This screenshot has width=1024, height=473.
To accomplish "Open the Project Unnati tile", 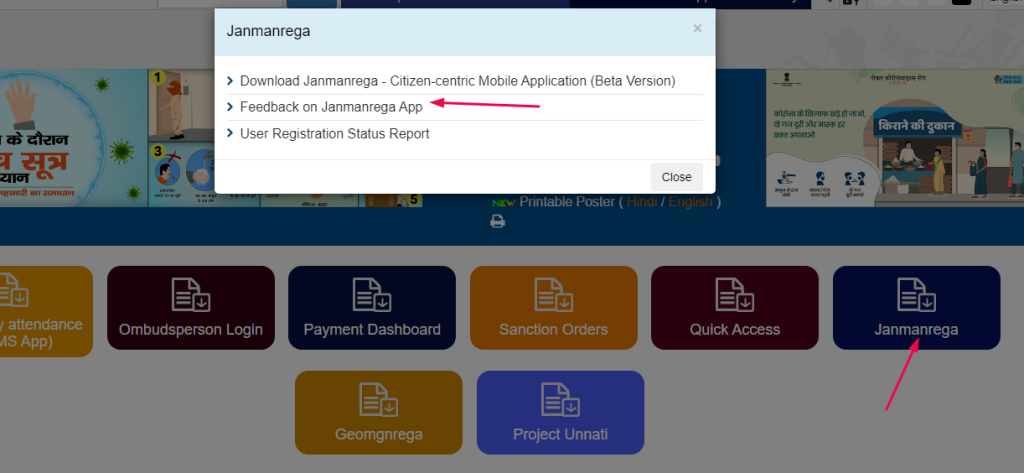I will click(560, 412).
